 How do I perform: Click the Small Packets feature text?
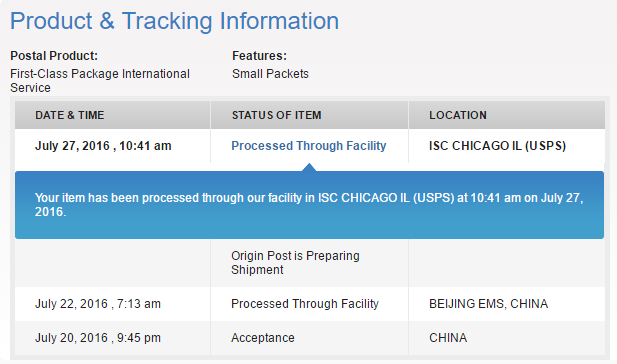pyautogui.click(x=270, y=74)
